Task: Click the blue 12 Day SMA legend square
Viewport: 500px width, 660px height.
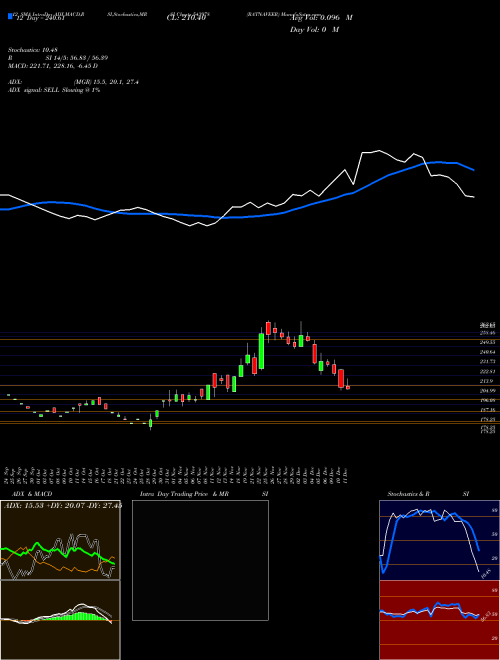Action: (10, 16)
